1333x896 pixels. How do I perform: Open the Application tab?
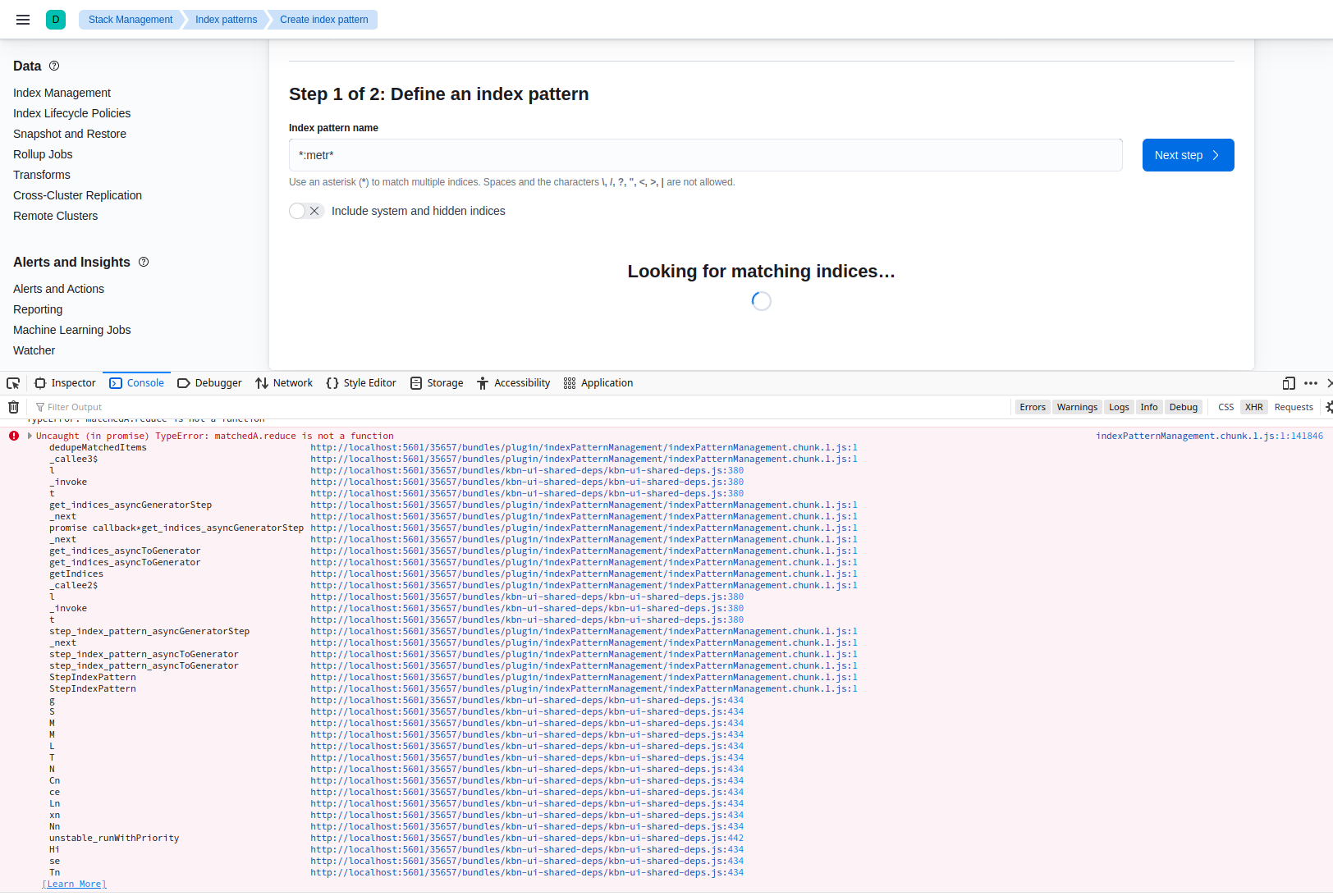(x=598, y=383)
